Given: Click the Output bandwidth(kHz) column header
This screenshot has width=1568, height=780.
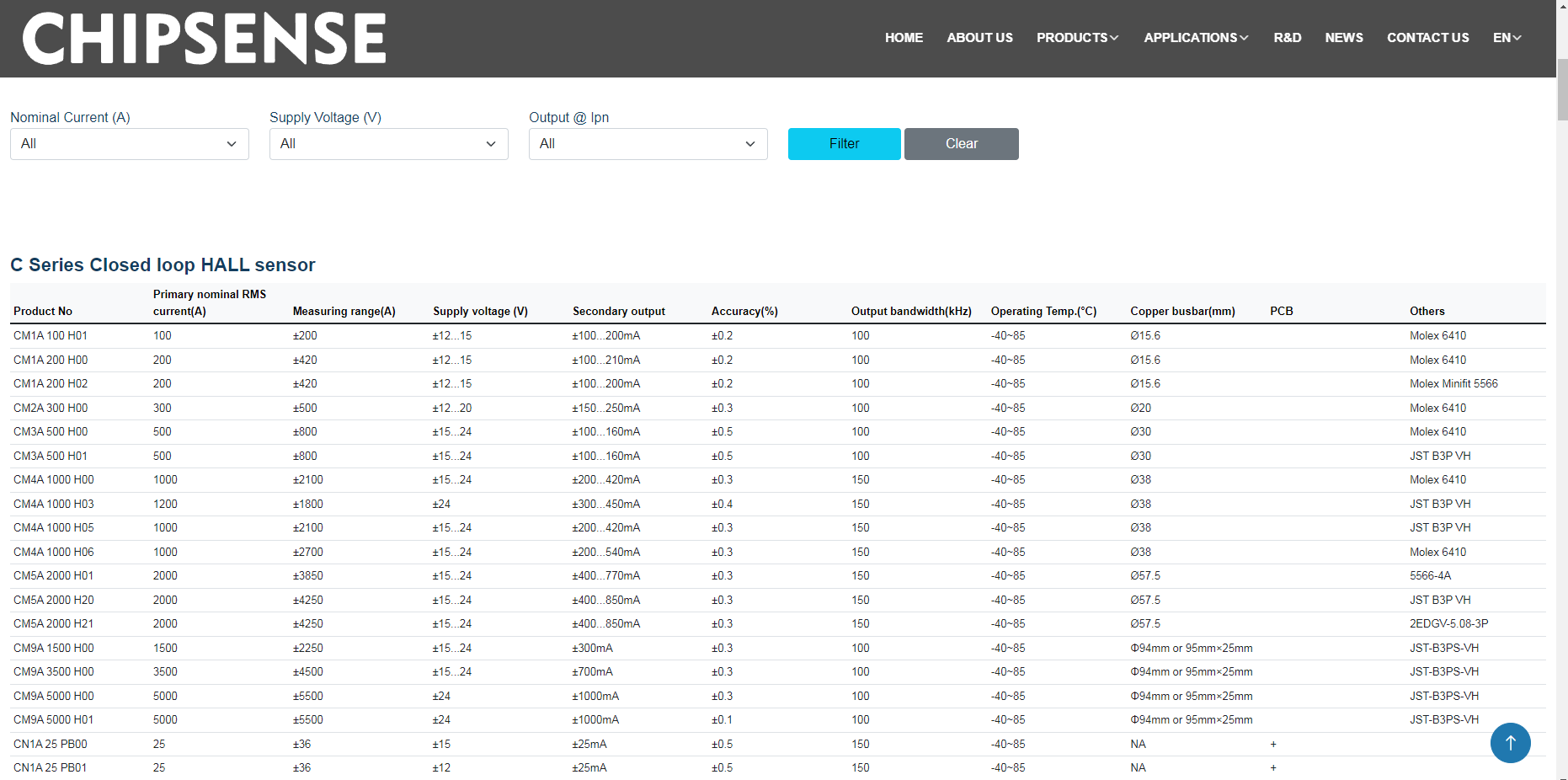Looking at the screenshot, I should click(x=911, y=311).
